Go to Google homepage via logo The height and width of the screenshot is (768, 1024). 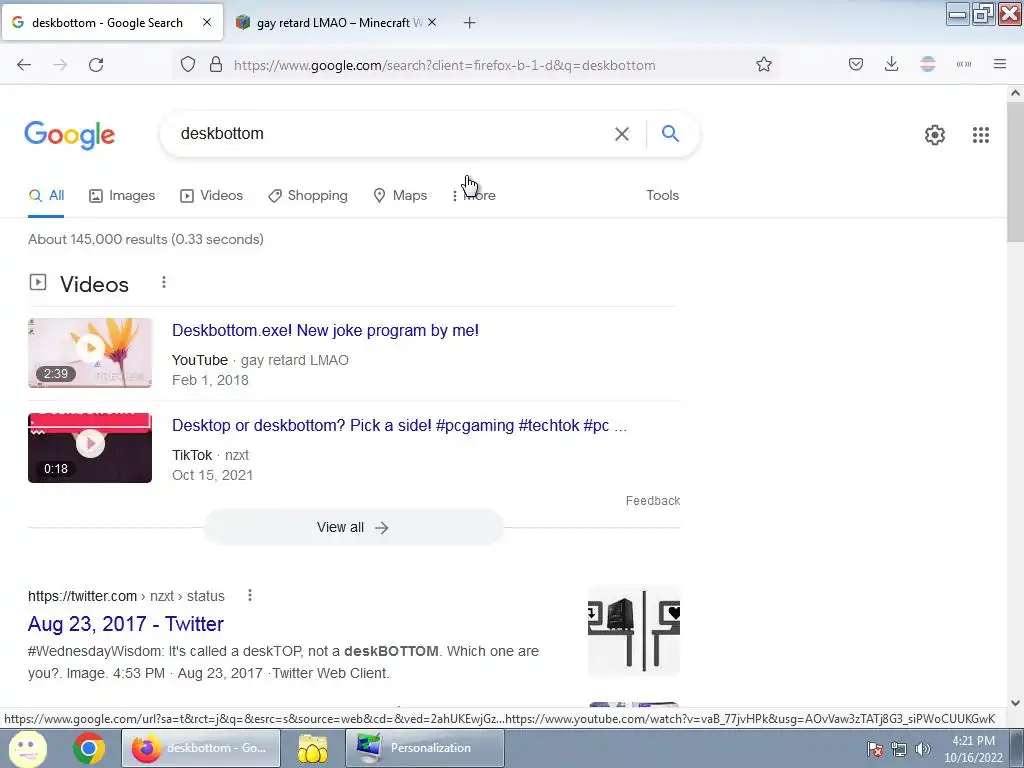(x=70, y=135)
